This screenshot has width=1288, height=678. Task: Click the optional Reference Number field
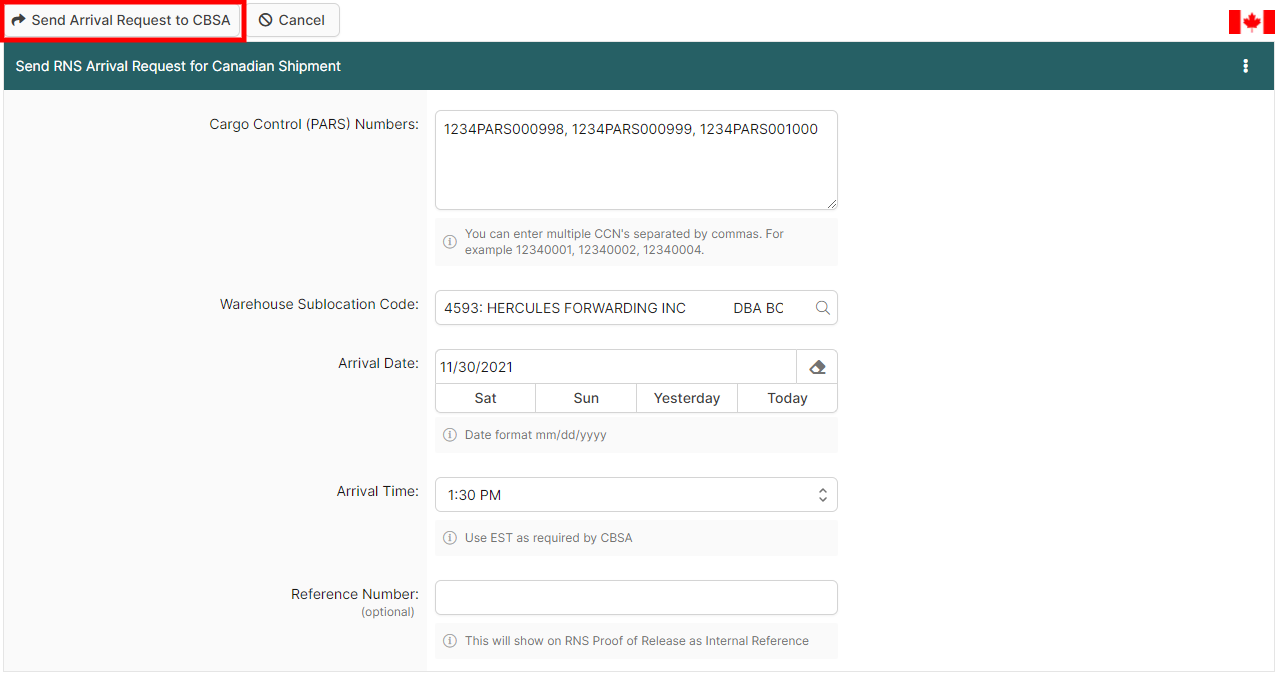point(636,598)
